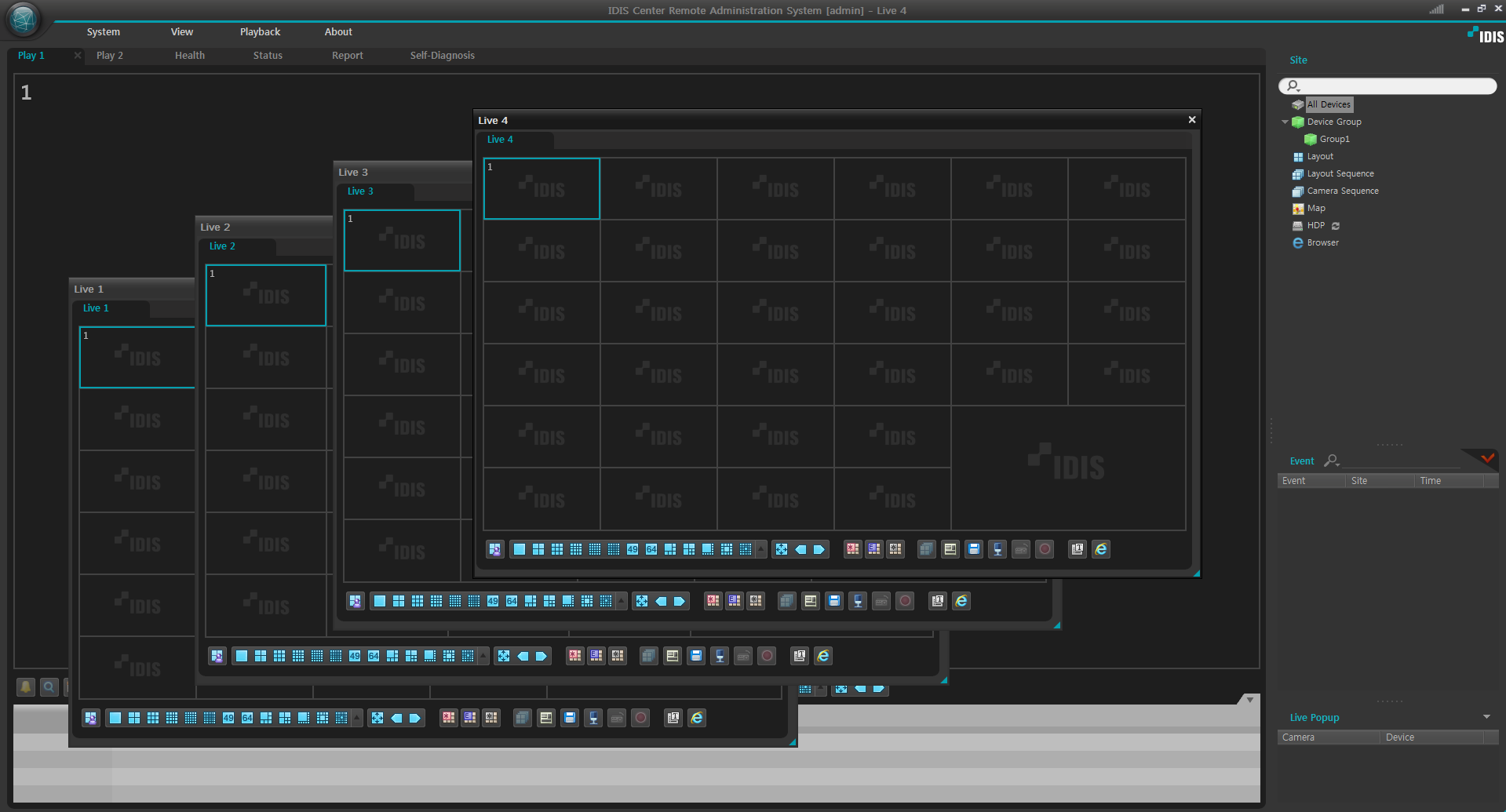Screen dimensions: 1506x812
Task: Click the Site search input field
Action: click(1387, 86)
